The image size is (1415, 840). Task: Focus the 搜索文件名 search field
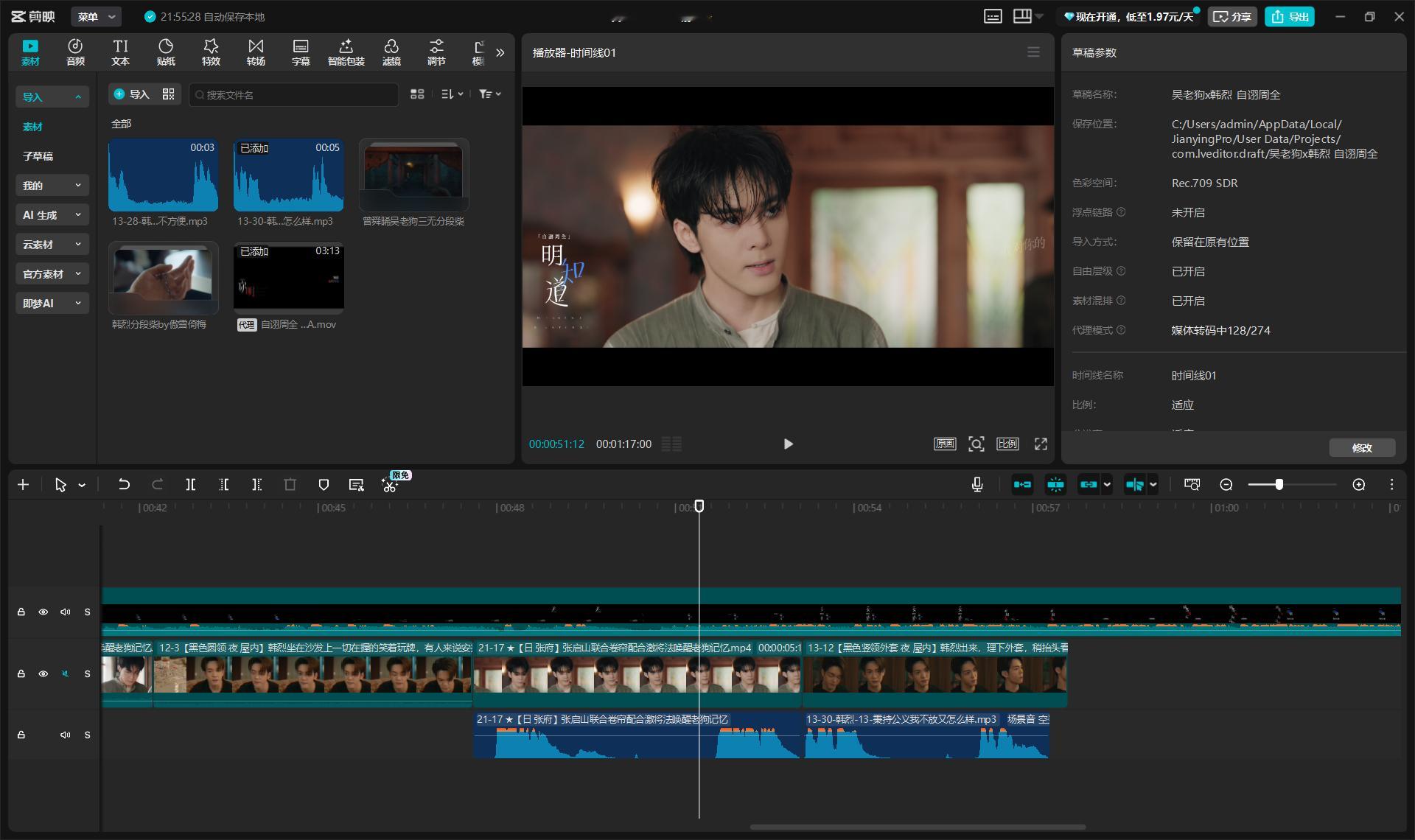coord(293,94)
